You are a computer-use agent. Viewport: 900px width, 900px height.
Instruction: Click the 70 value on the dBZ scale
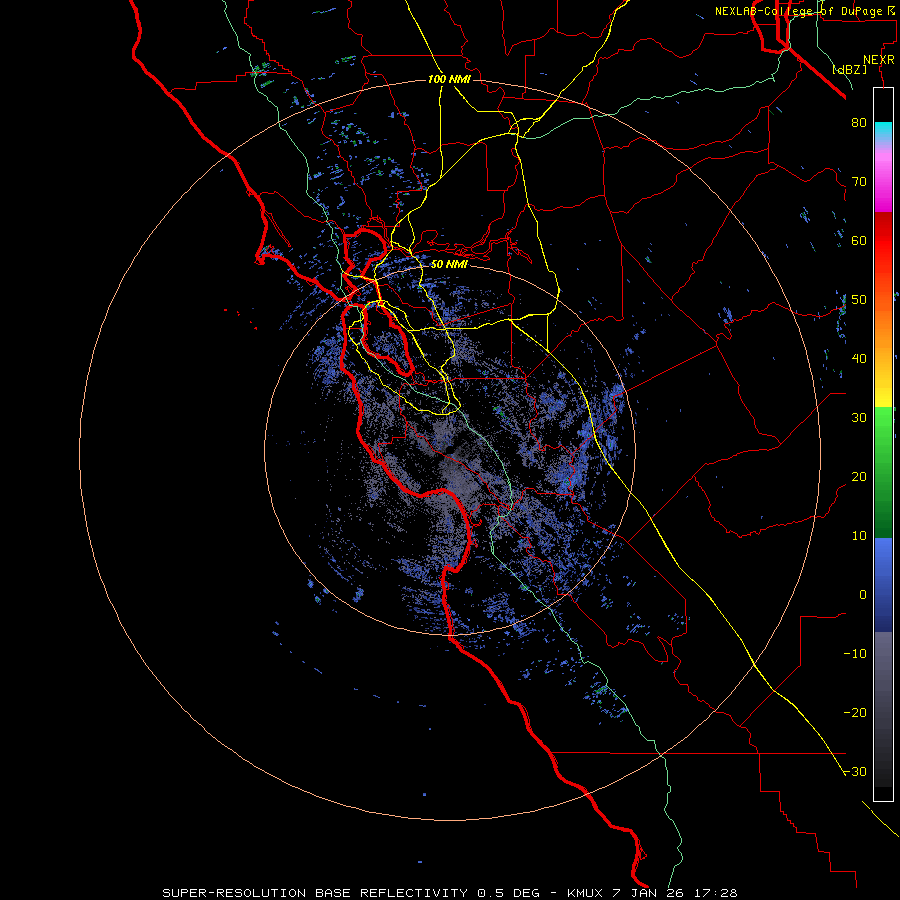pos(859,181)
